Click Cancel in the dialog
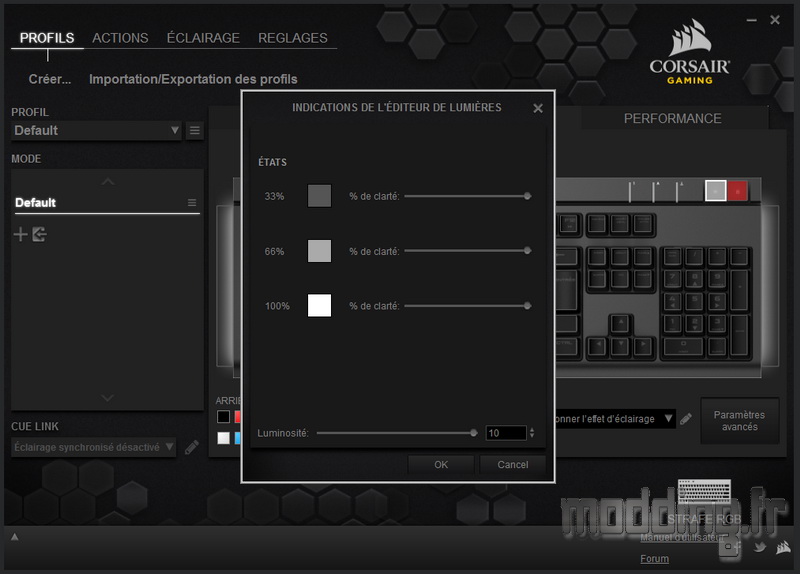The height and width of the screenshot is (574, 800). [513, 465]
